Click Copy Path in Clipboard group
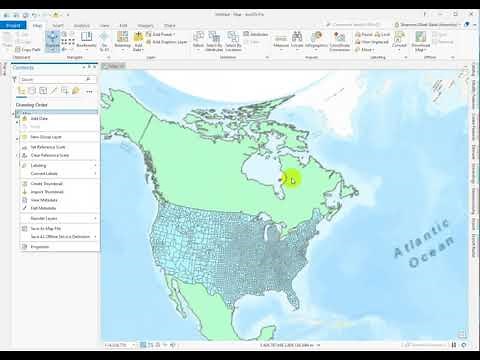Screen dimensions: 480x360 point(28,50)
